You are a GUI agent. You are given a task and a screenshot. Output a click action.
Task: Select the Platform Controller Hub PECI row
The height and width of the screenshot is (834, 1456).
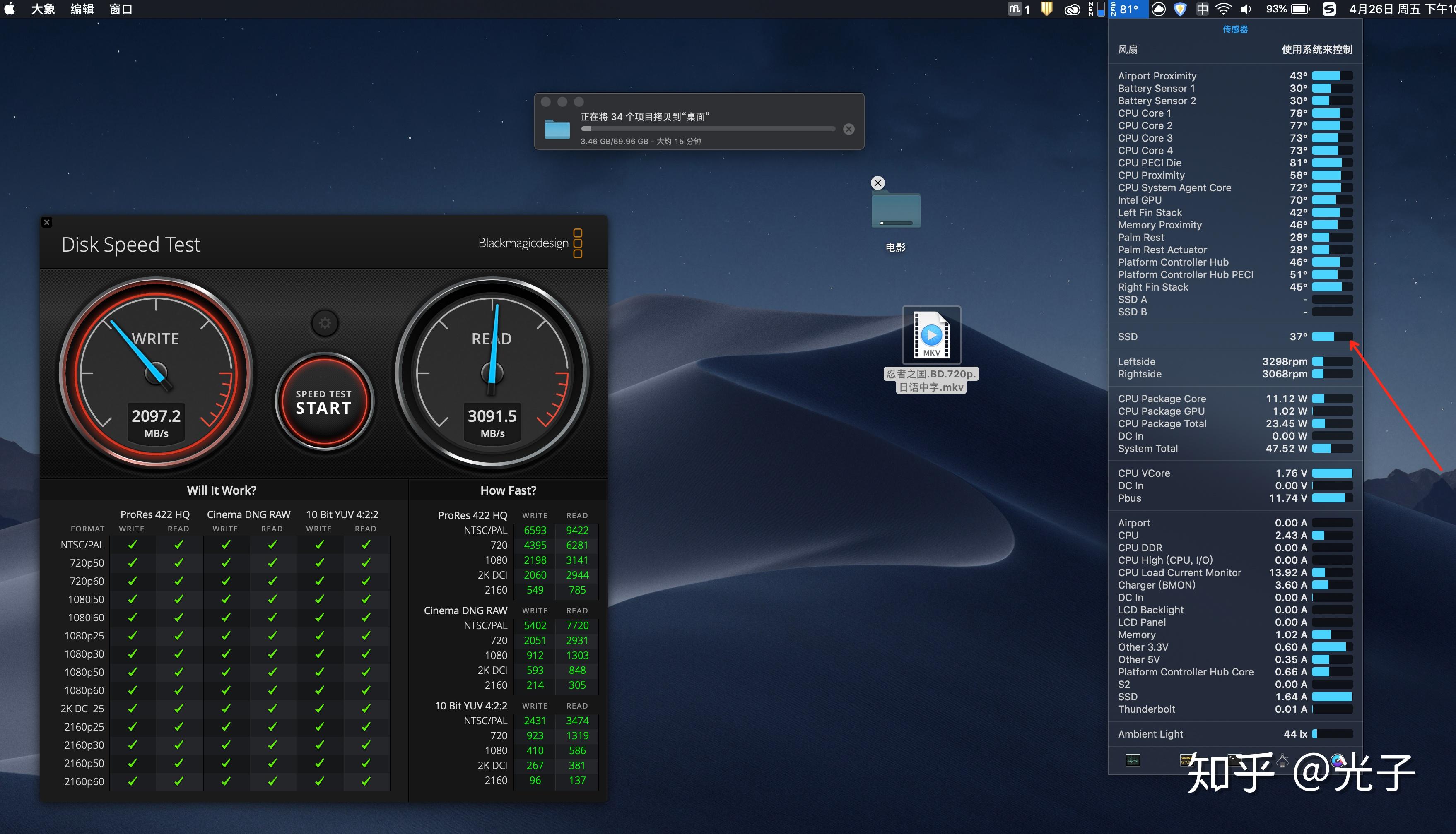(1235, 274)
